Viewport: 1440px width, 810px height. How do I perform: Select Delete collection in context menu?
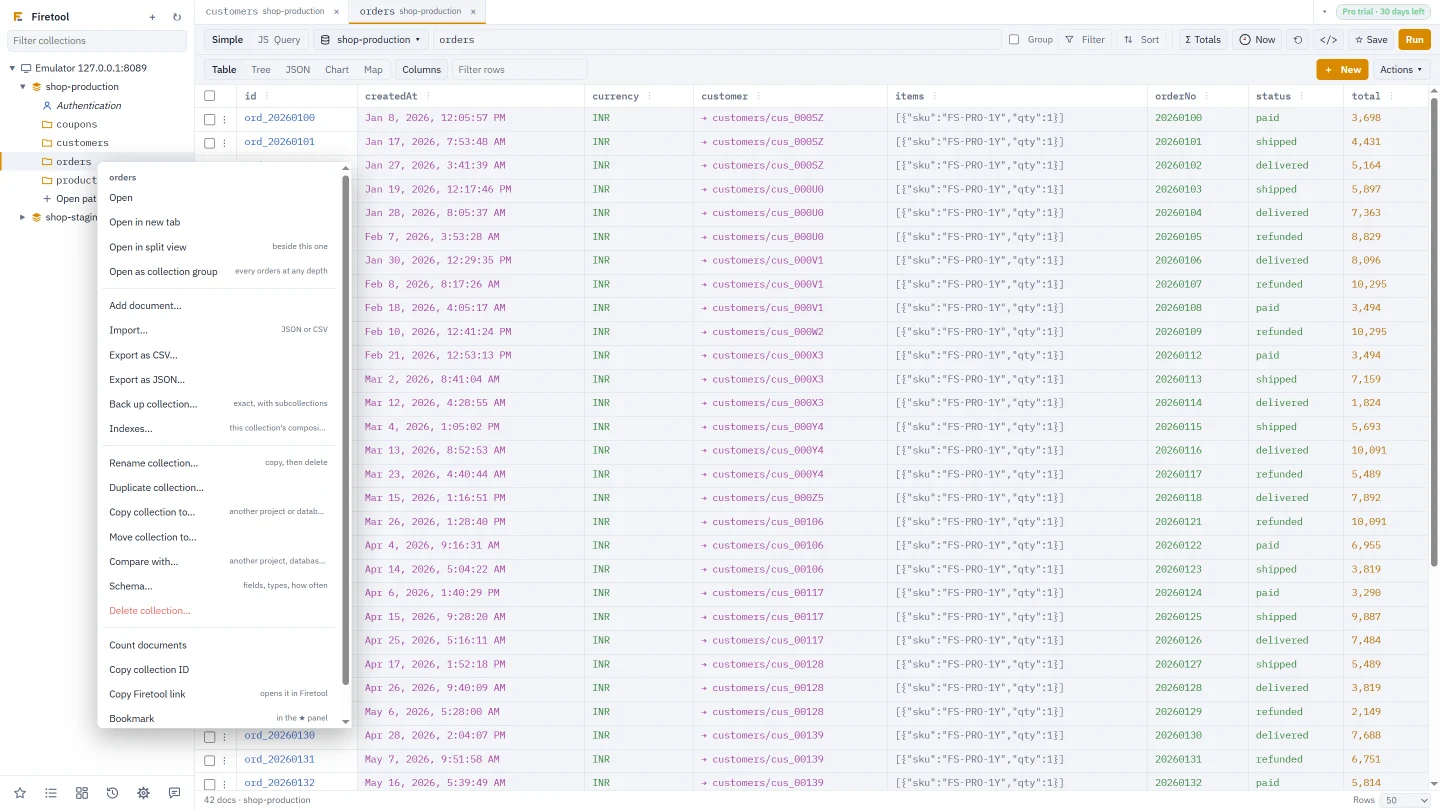coord(218,611)
